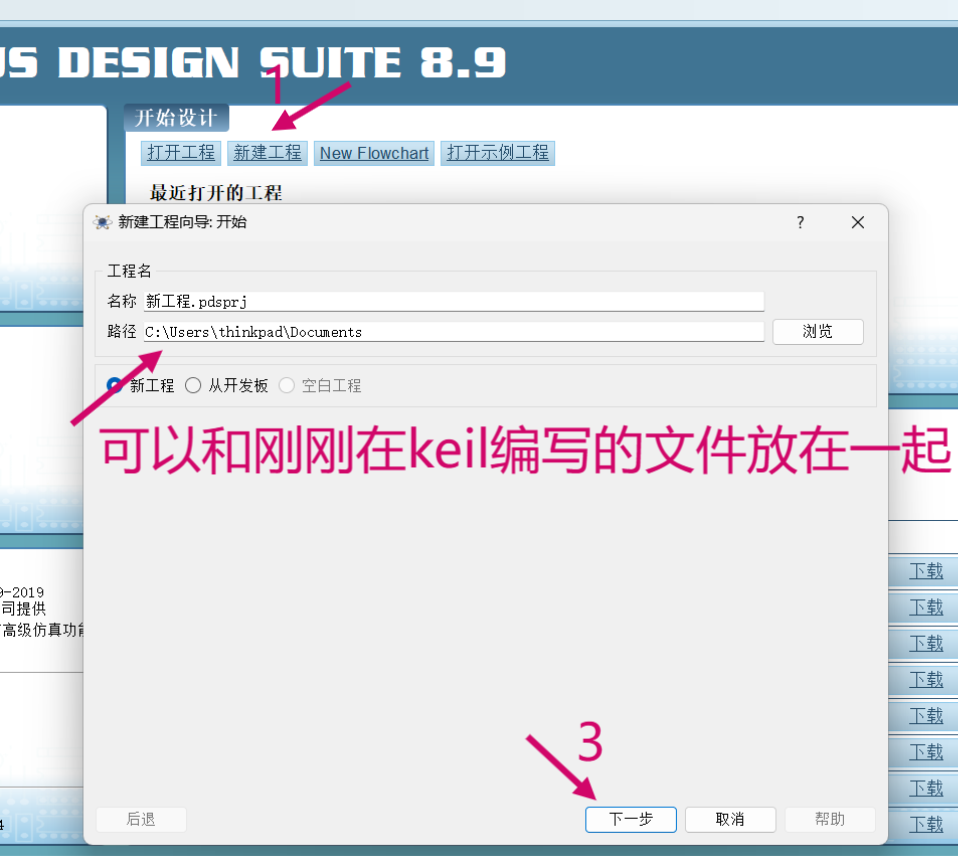Switch to the 开始设计 tab header

pyautogui.click(x=176, y=118)
